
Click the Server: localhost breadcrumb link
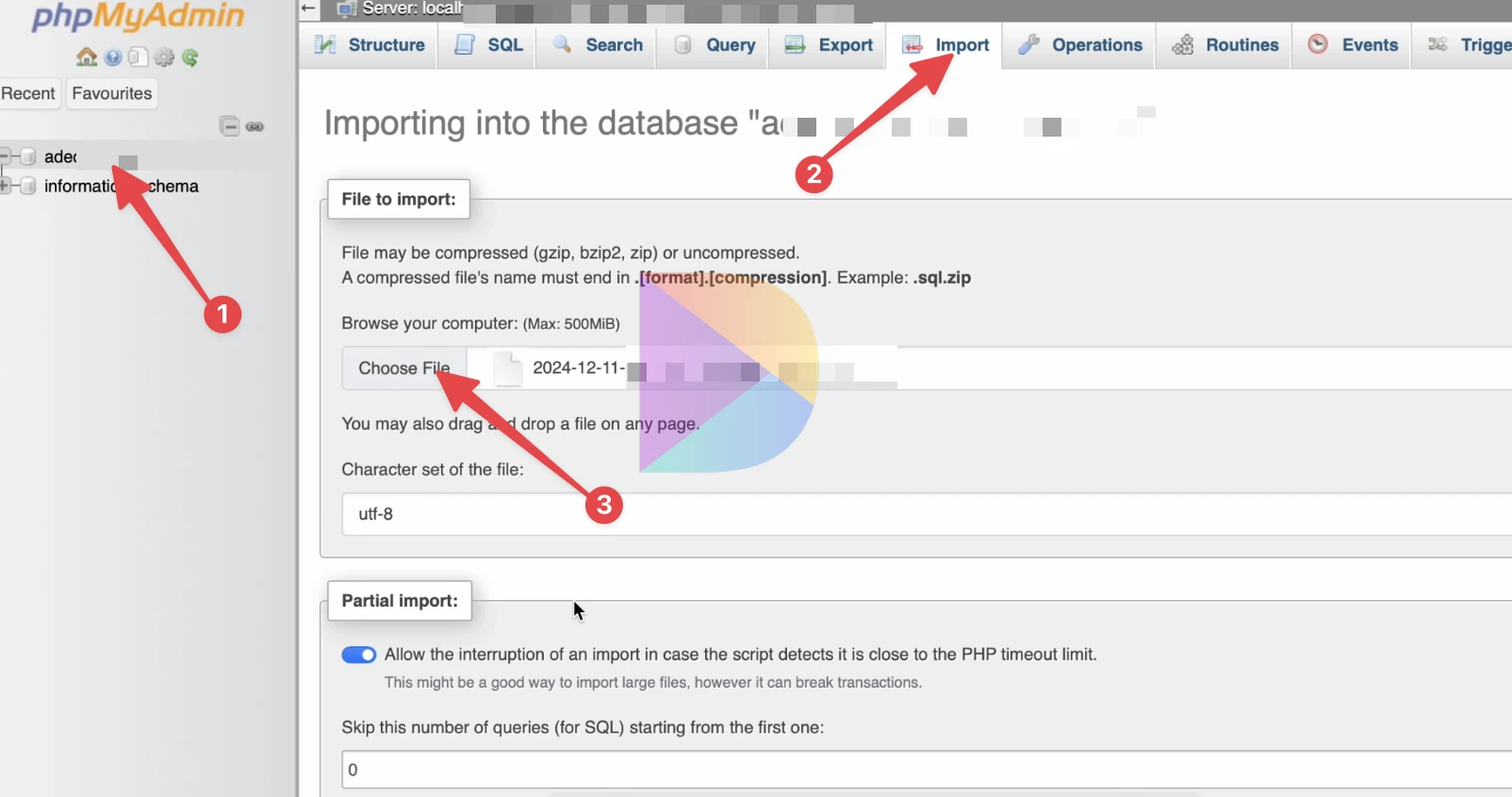[x=413, y=8]
